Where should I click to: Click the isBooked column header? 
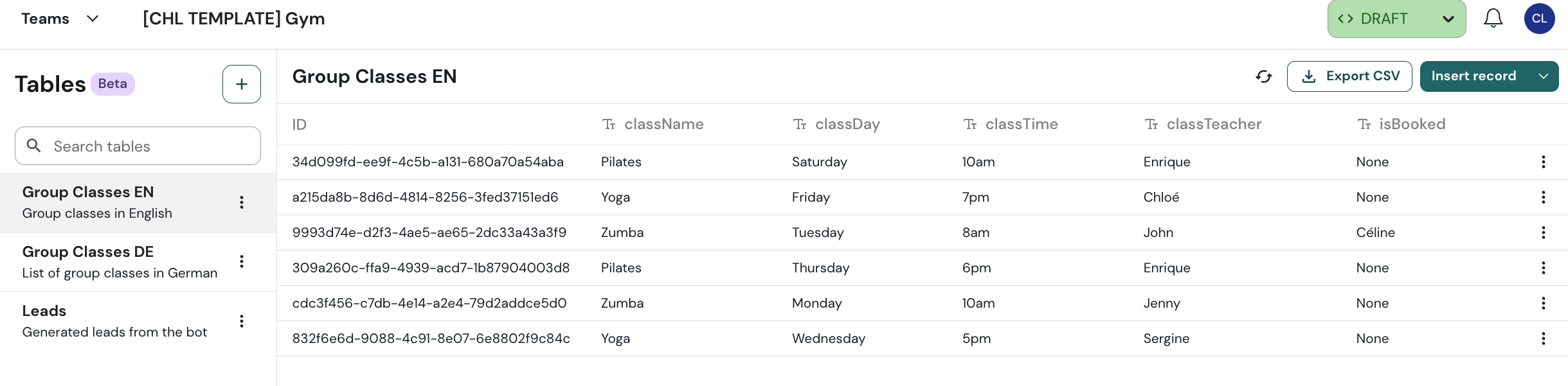[1412, 124]
